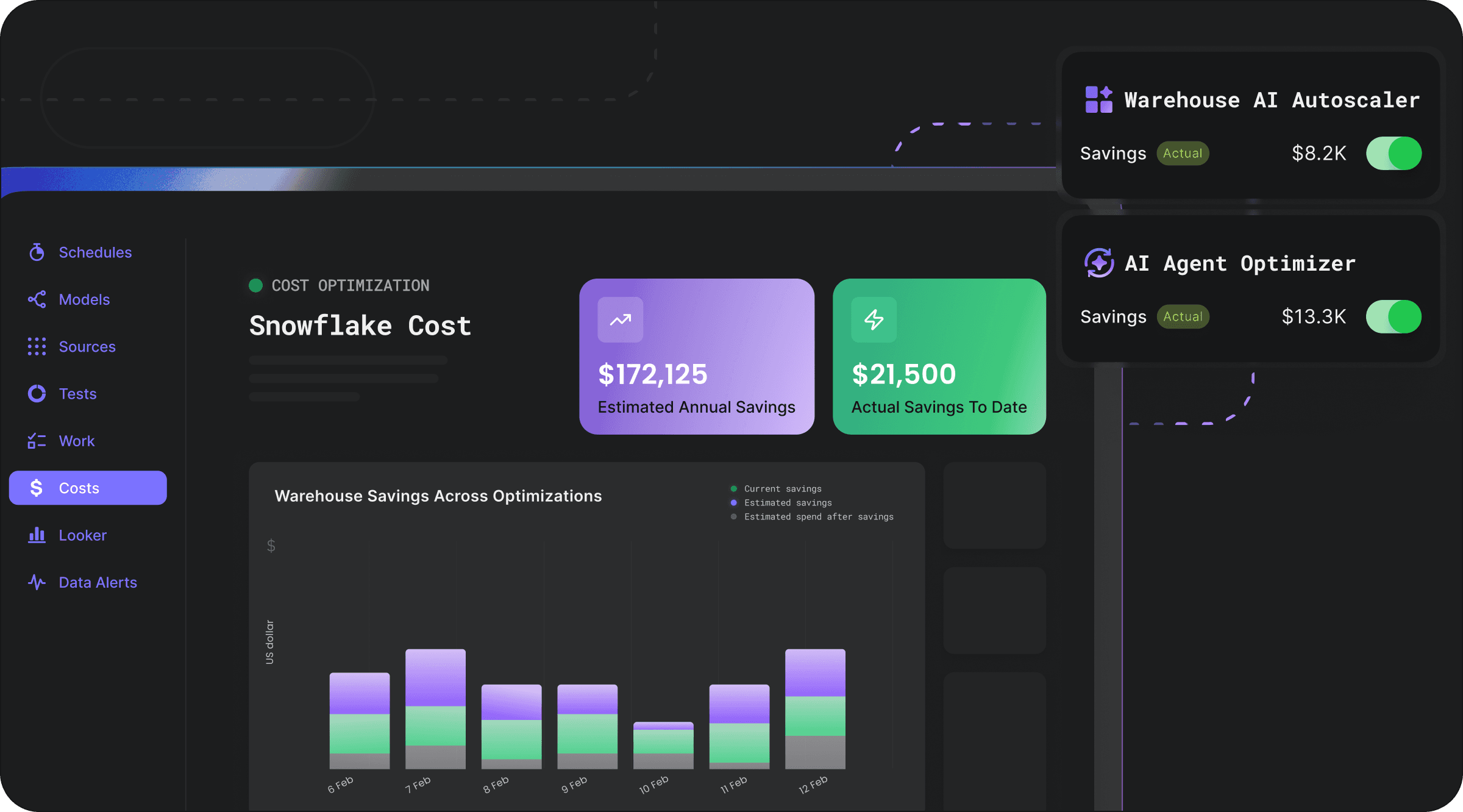
Task: Select the 12 Feb stacked bar
Action: (815, 708)
